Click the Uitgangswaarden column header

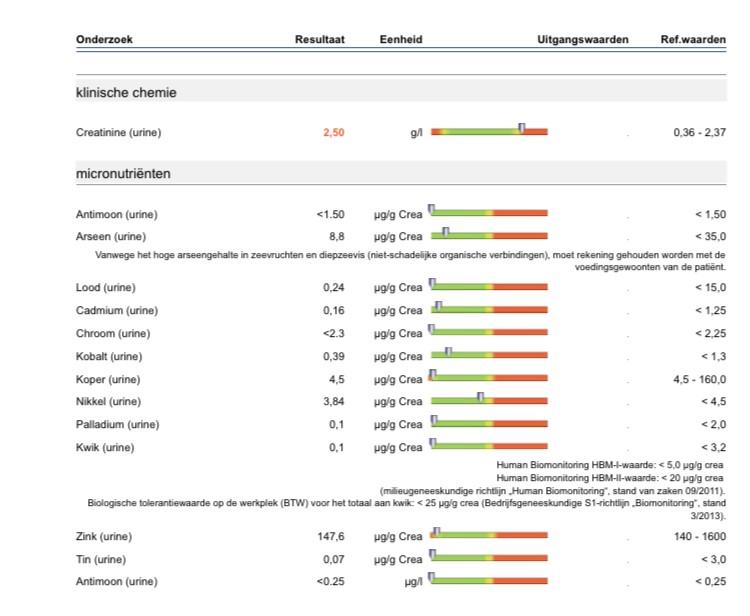583,40
